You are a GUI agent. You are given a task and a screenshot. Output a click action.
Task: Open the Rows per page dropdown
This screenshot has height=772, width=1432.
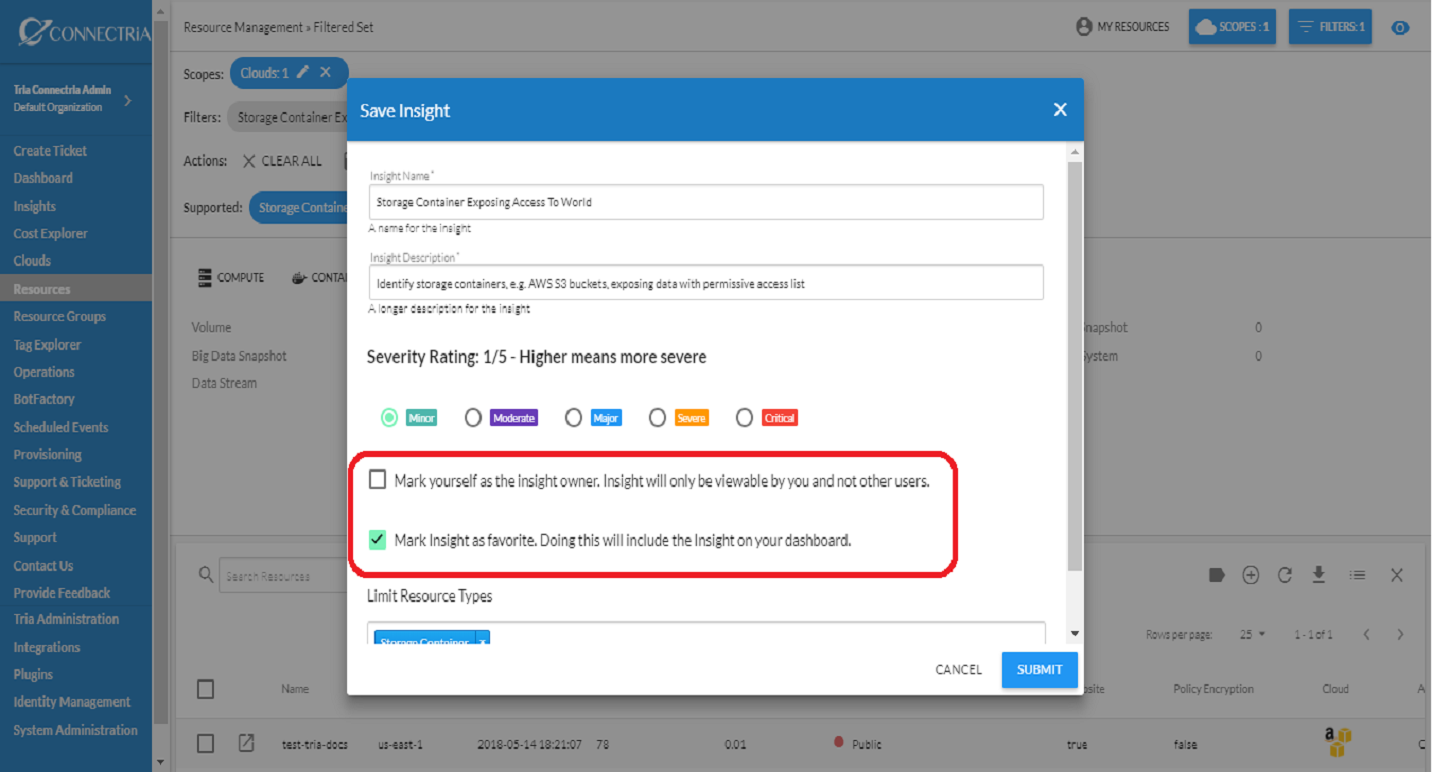1253,635
